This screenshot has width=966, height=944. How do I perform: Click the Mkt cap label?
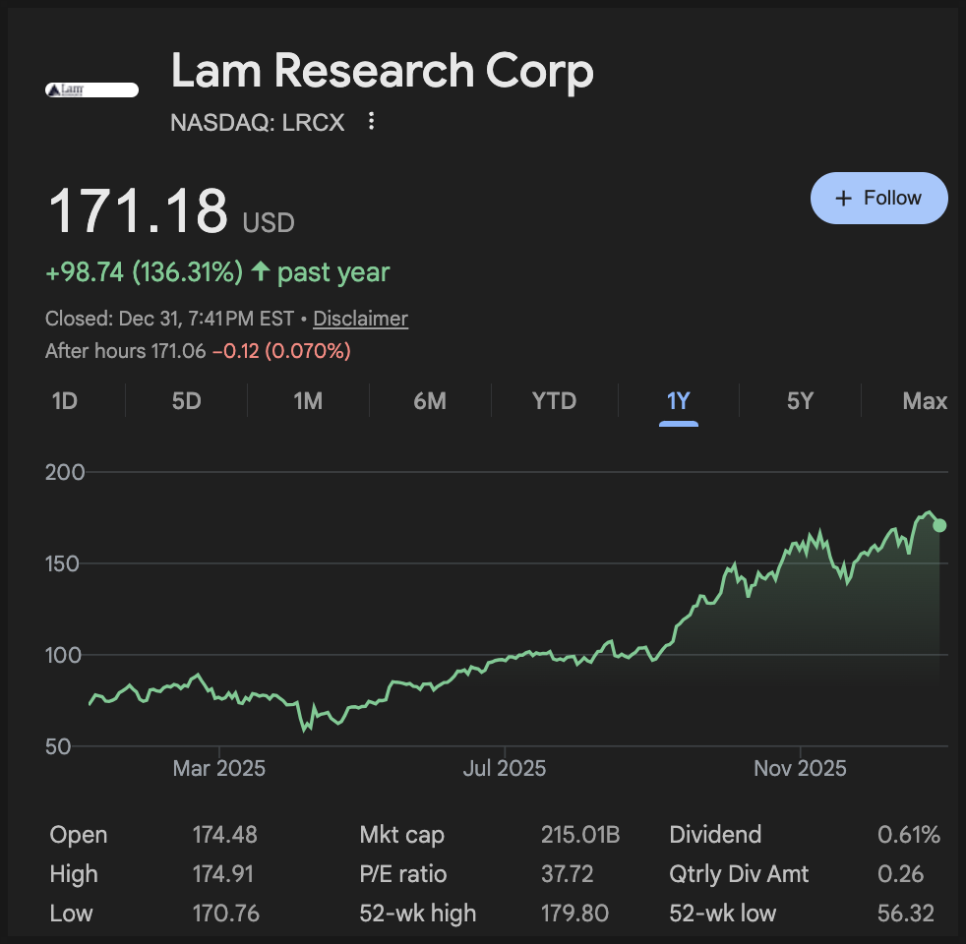[x=402, y=835]
